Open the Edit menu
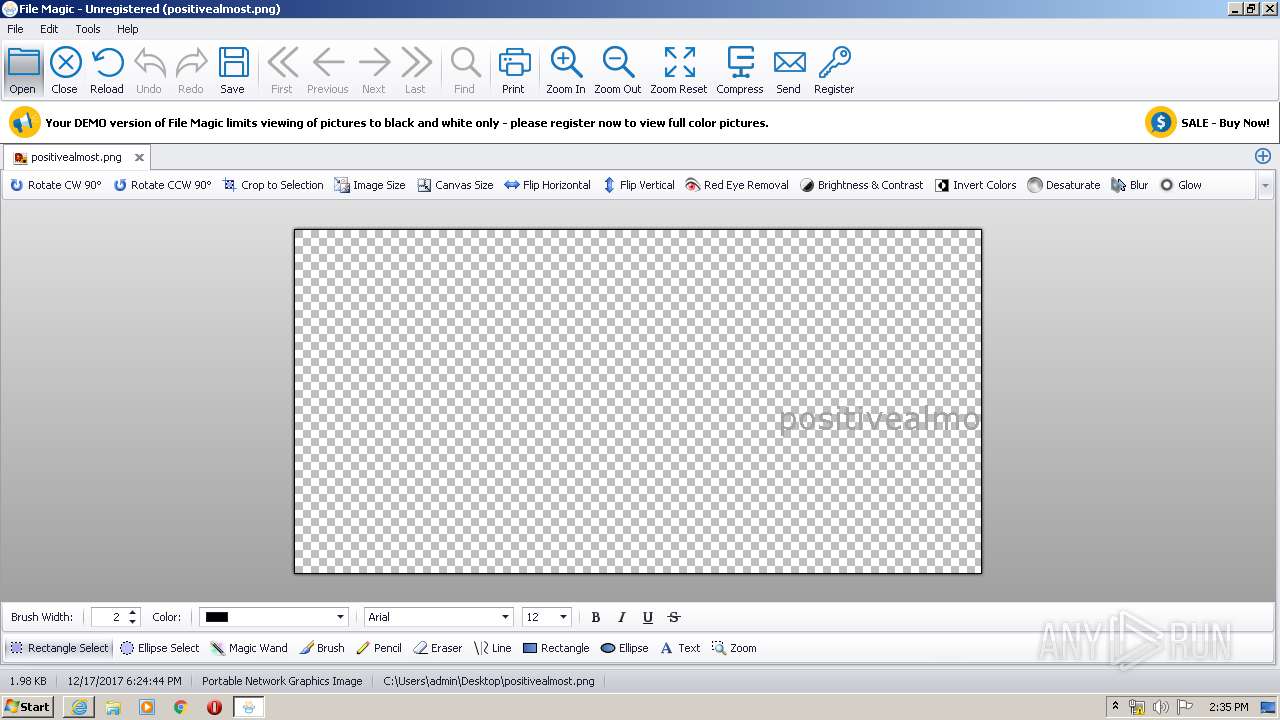The width and height of the screenshot is (1280, 720). (49, 29)
